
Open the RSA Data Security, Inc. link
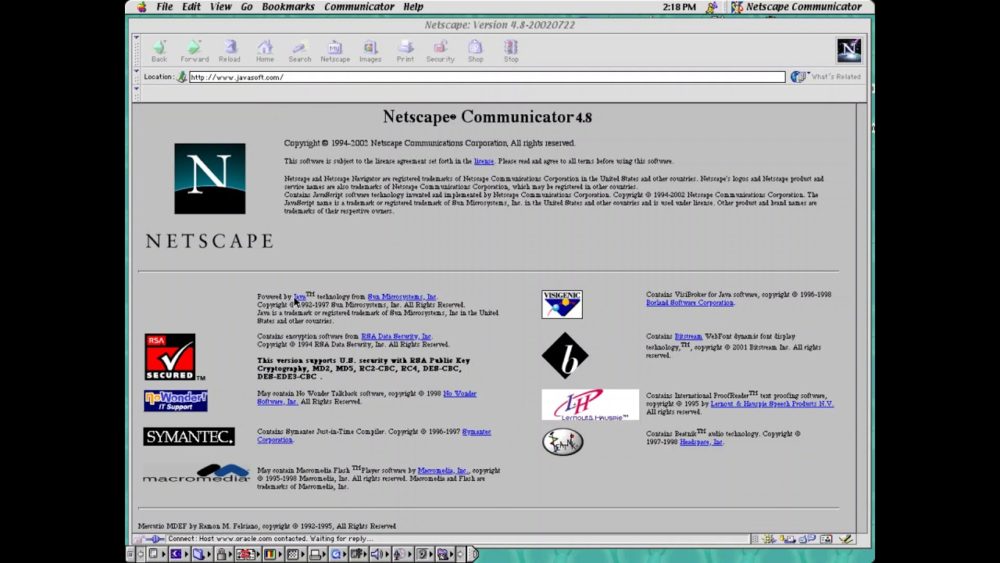tap(396, 337)
